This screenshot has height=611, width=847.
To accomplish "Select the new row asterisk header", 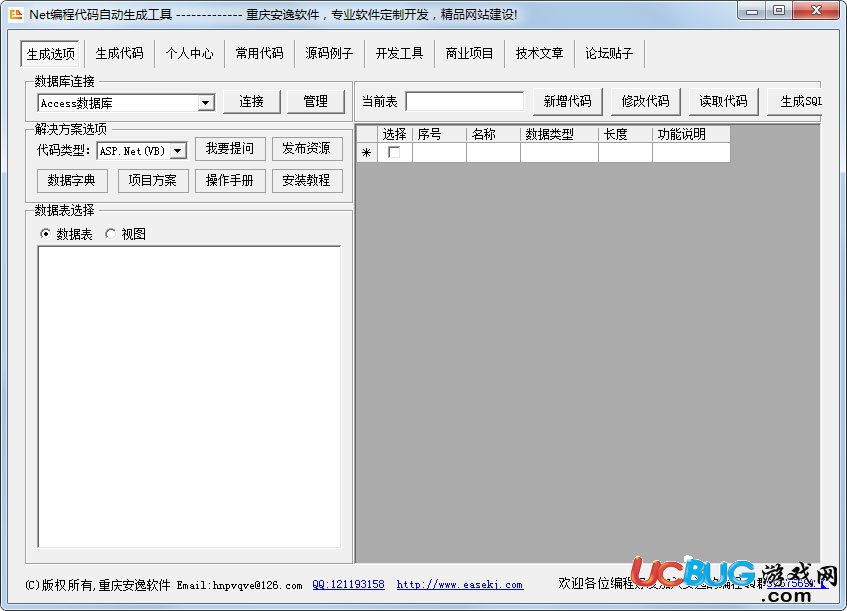I will click(367, 152).
